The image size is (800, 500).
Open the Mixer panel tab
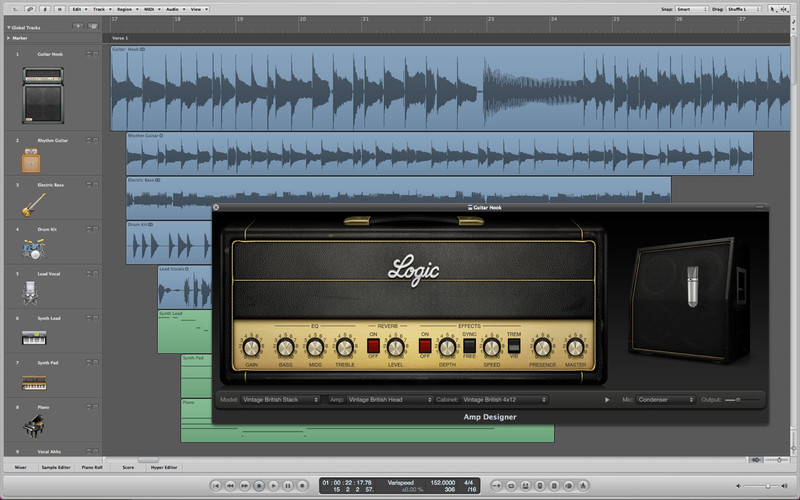pyautogui.click(x=19, y=467)
